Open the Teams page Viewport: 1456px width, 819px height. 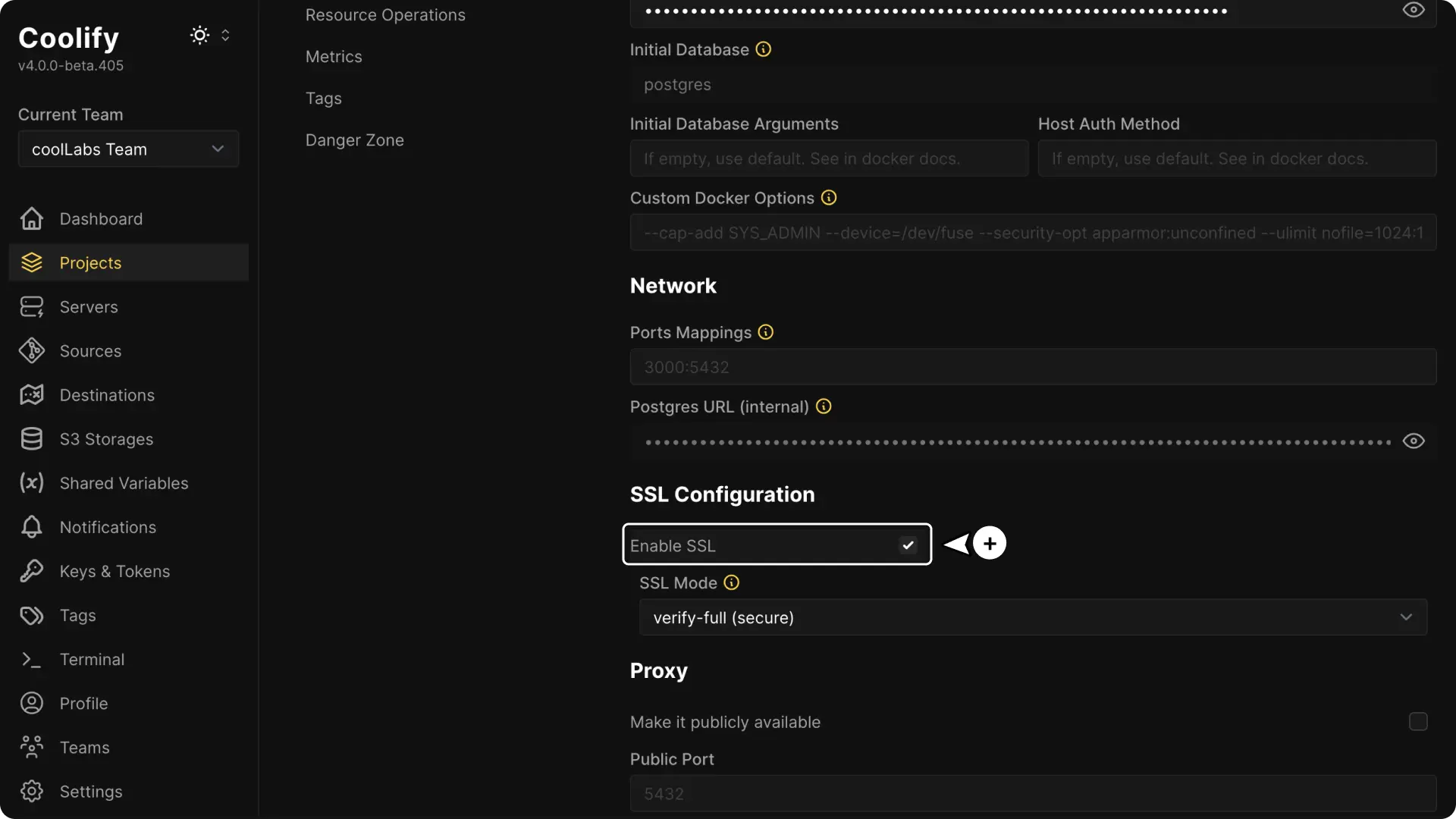(84, 747)
